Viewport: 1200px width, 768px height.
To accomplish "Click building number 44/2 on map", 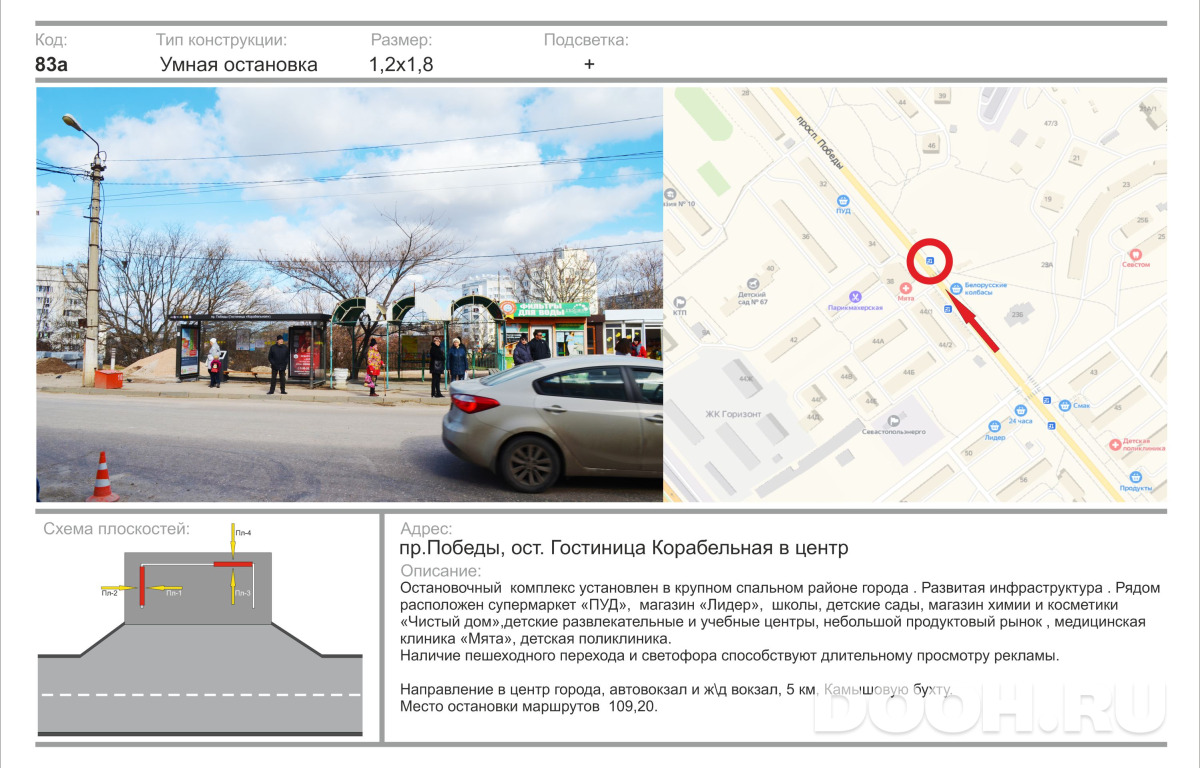I will (x=945, y=344).
